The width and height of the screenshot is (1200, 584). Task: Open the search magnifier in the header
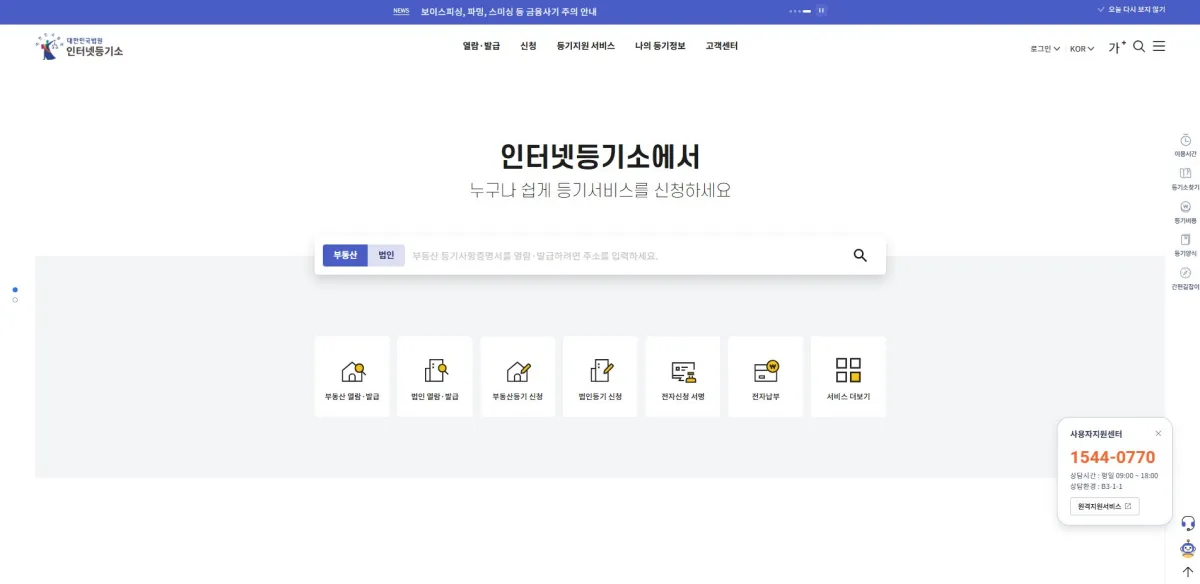click(x=1138, y=46)
